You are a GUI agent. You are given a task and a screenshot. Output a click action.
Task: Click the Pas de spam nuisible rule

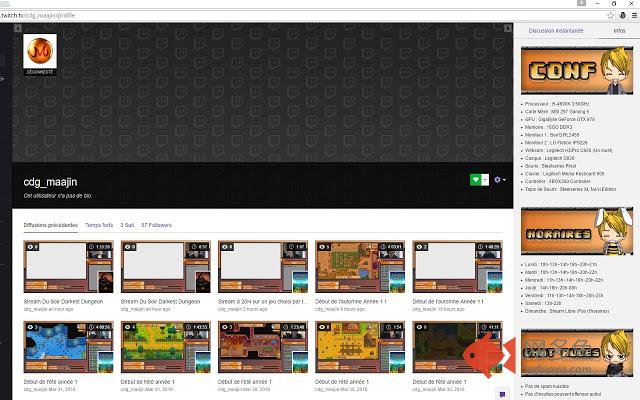pos(547,386)
